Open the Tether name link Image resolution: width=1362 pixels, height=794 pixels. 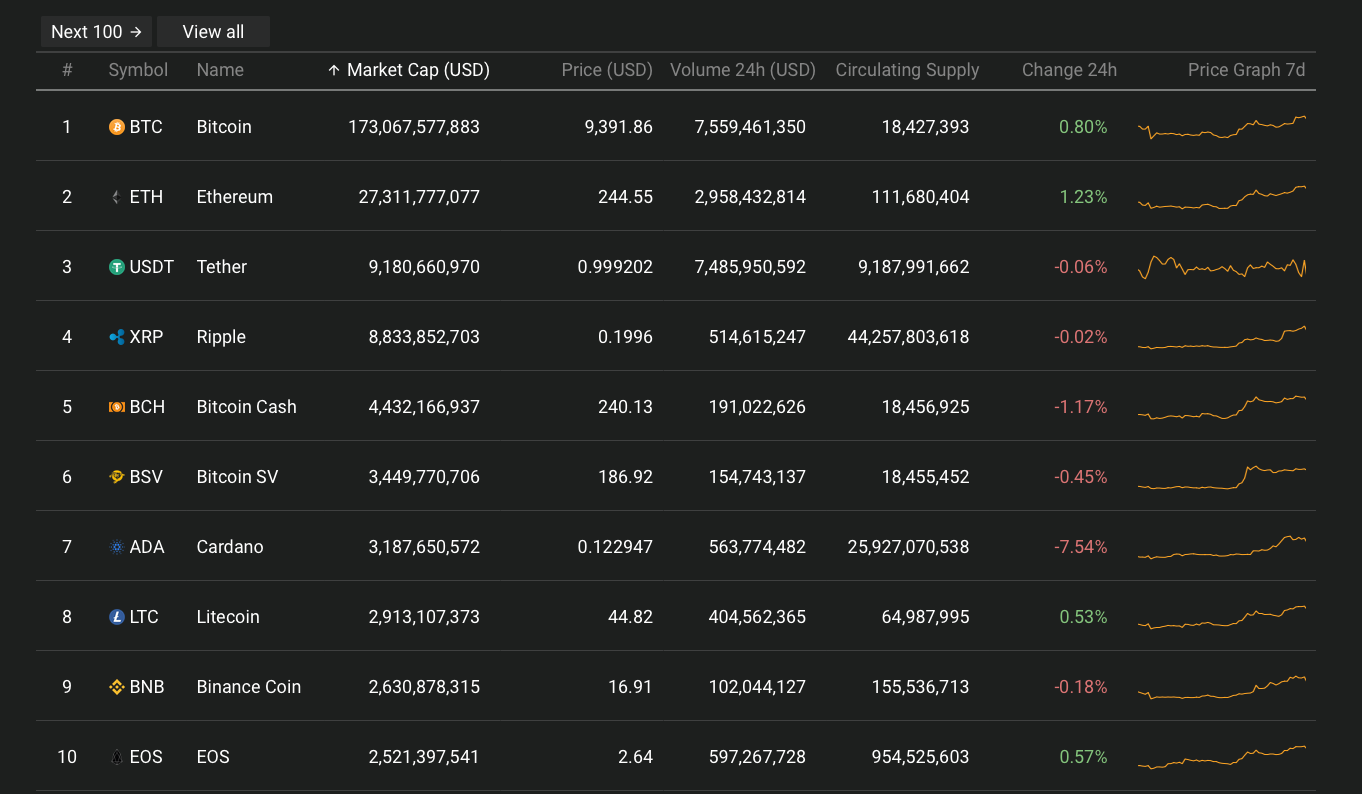click(x=222, y=267)
